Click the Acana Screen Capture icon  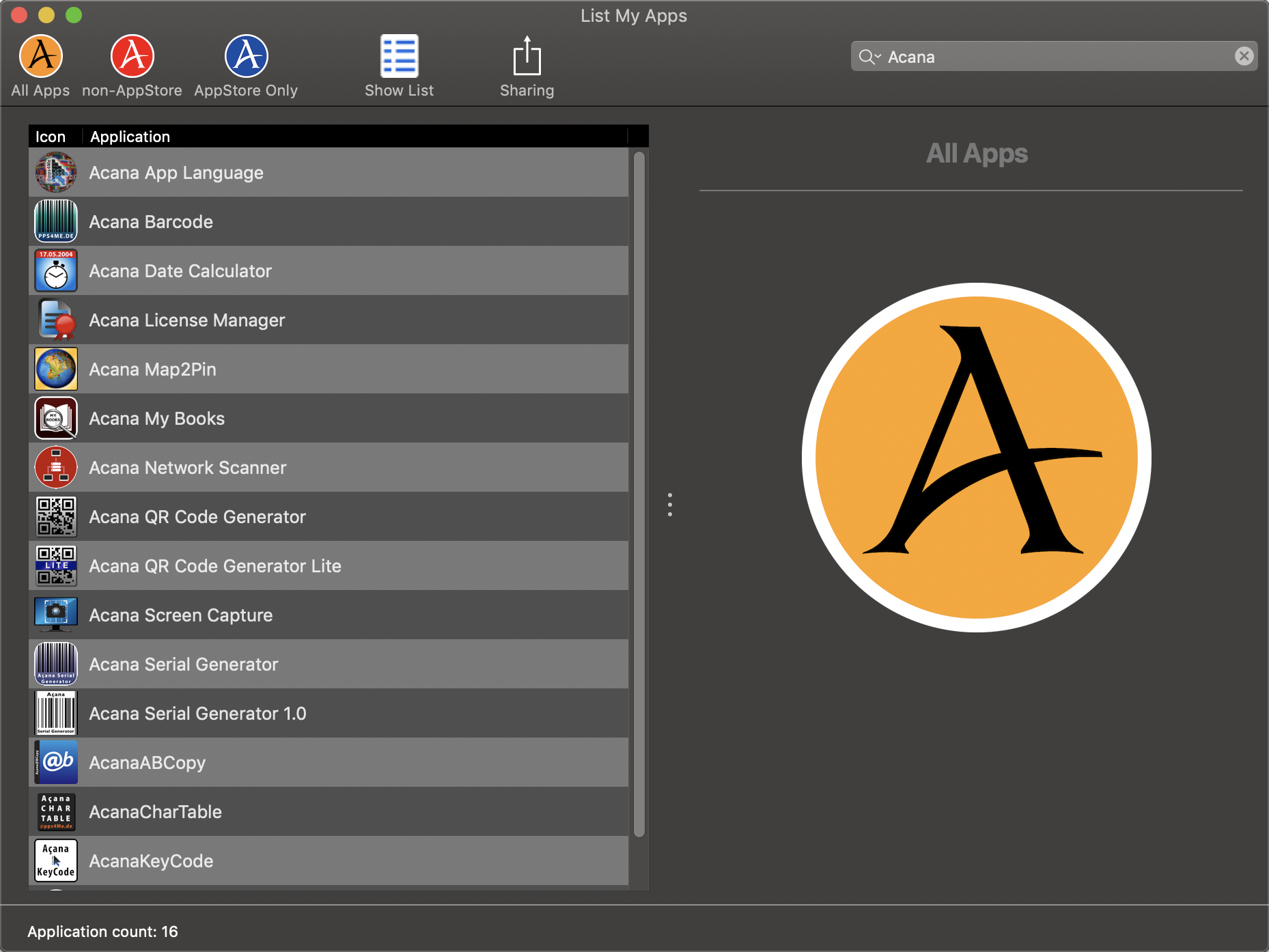(56, 615)
